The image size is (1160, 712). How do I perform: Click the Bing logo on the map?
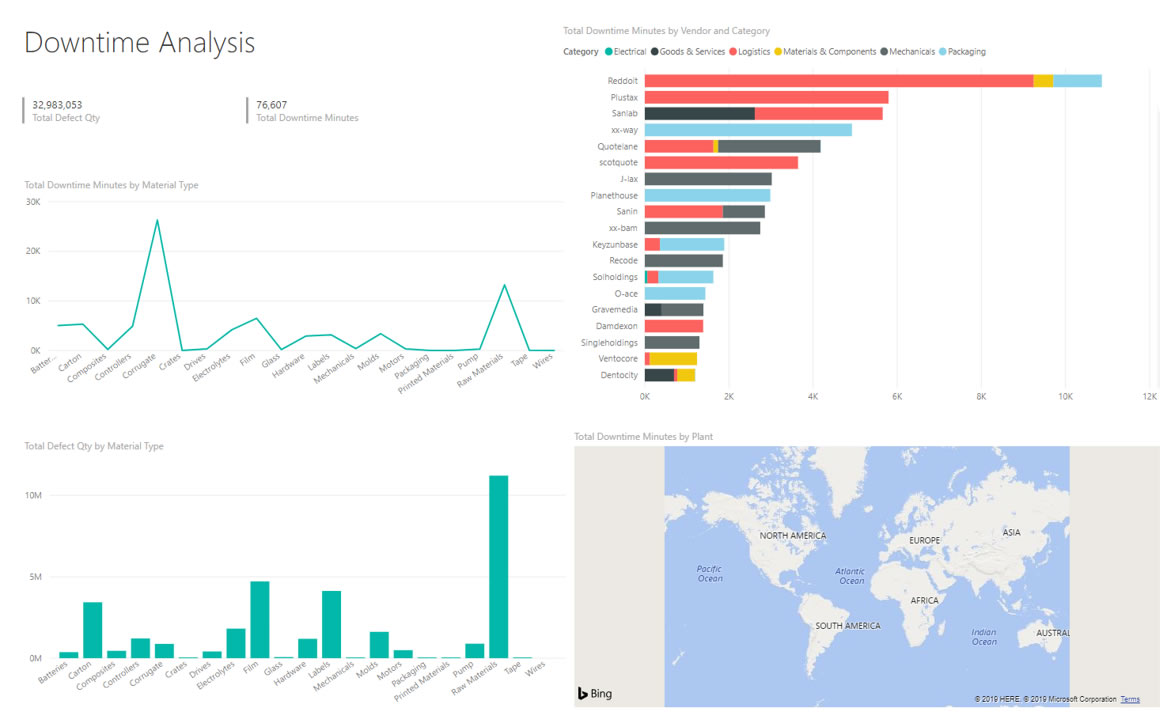pos(594,693)
